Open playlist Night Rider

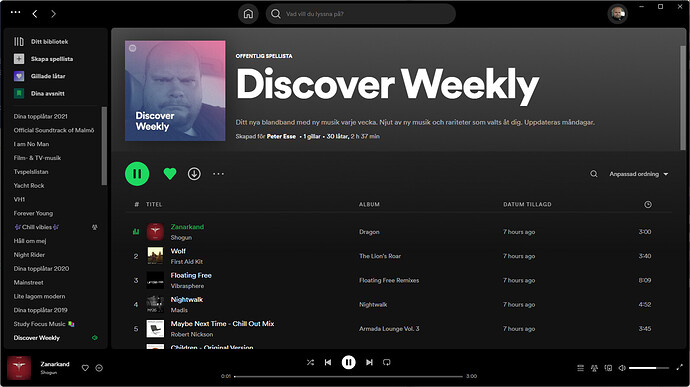(29, 254)
